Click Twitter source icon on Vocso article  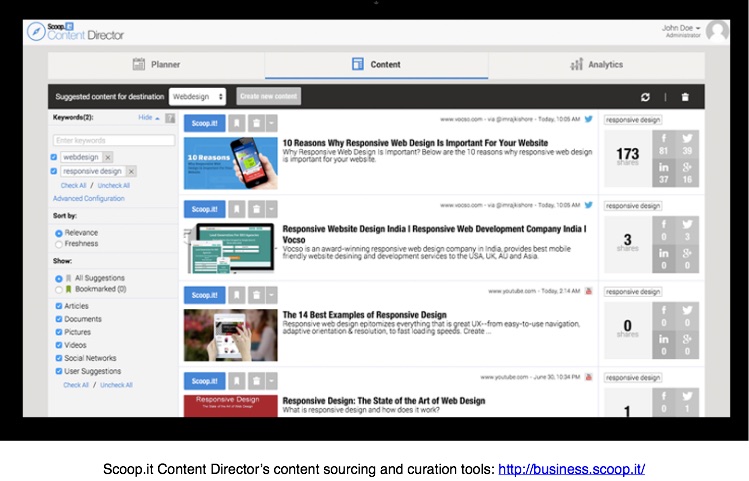588,205
